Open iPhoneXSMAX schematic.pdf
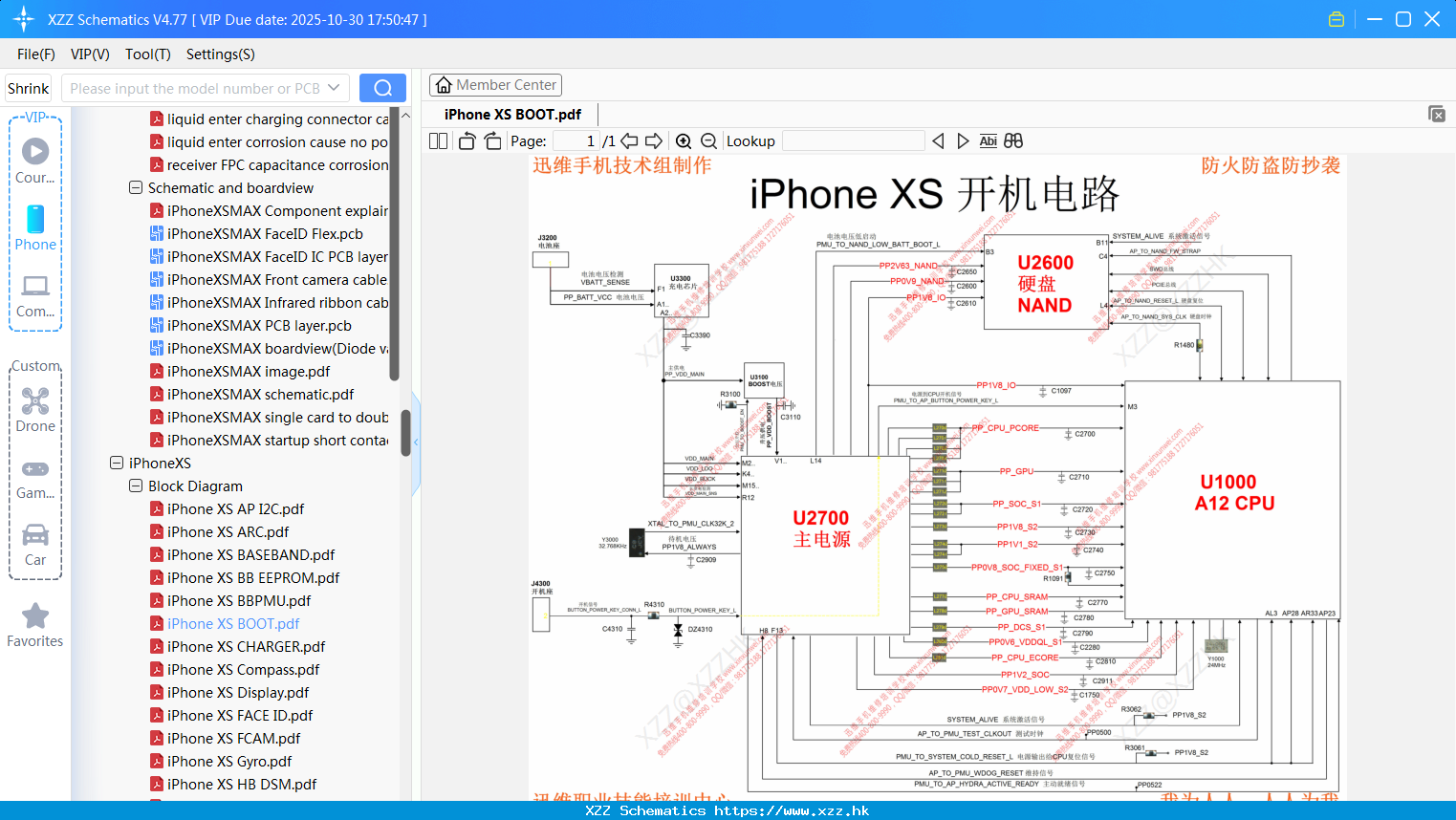This screenshot has height=820, width=1456. 260,394
